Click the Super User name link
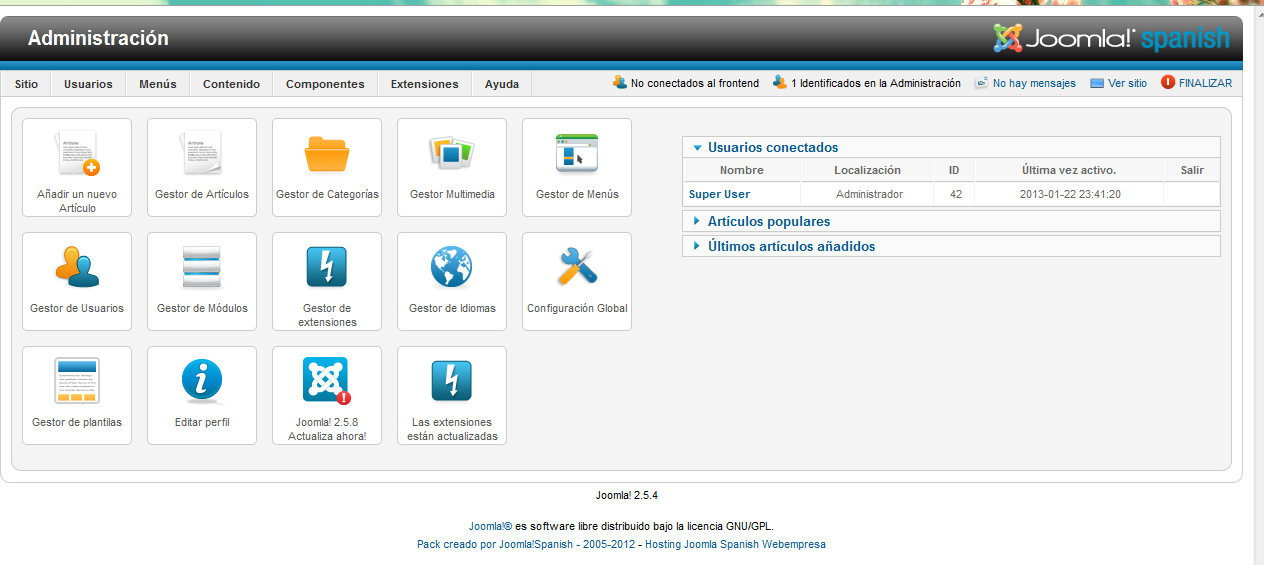The image size is (1264, 565). coord(719,194)
